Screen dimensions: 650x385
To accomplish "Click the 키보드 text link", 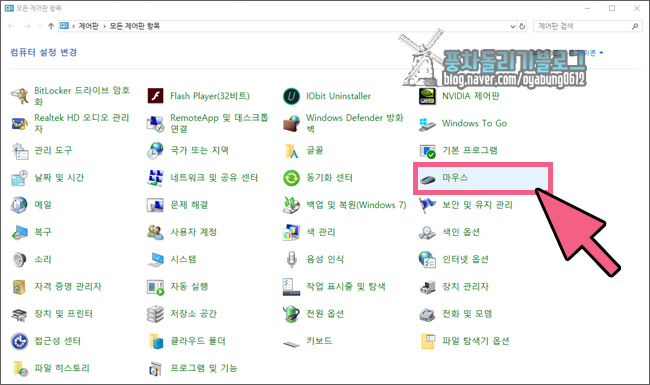I will pyautogui.click(x=319, y=341).
